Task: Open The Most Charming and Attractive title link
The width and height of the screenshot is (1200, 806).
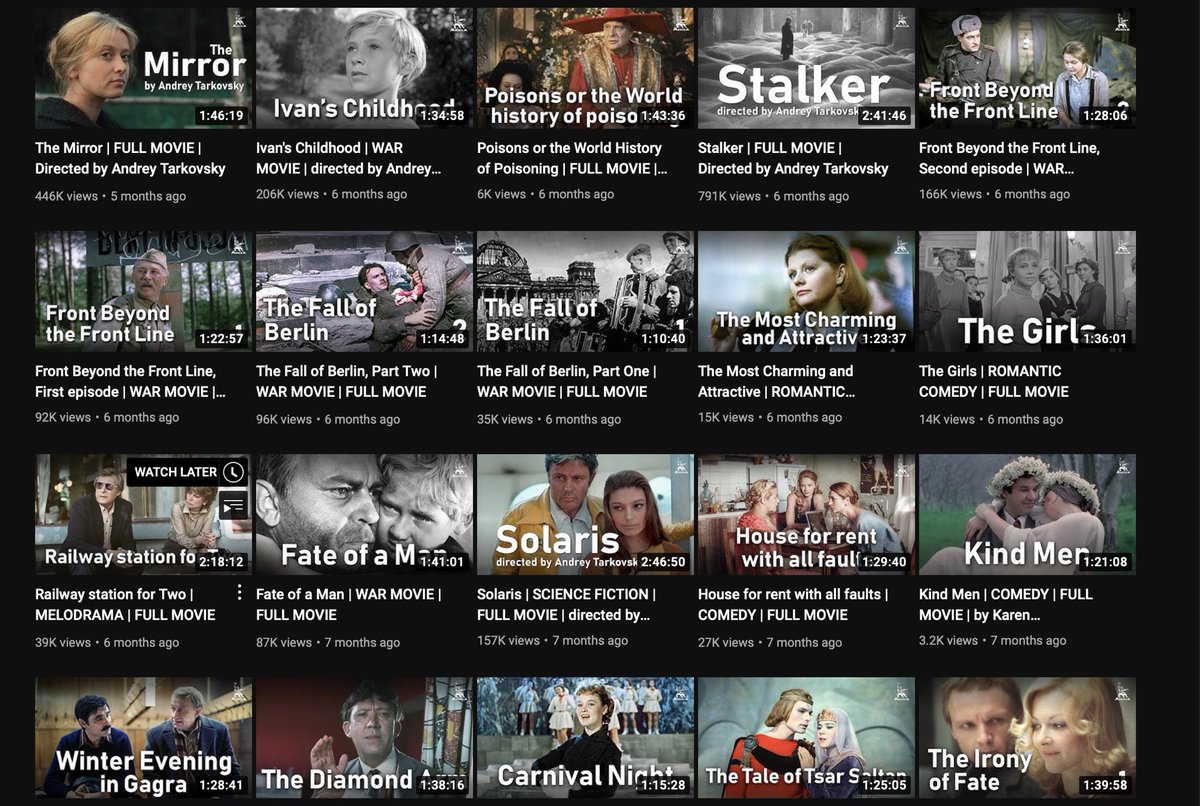Action: 775,380
